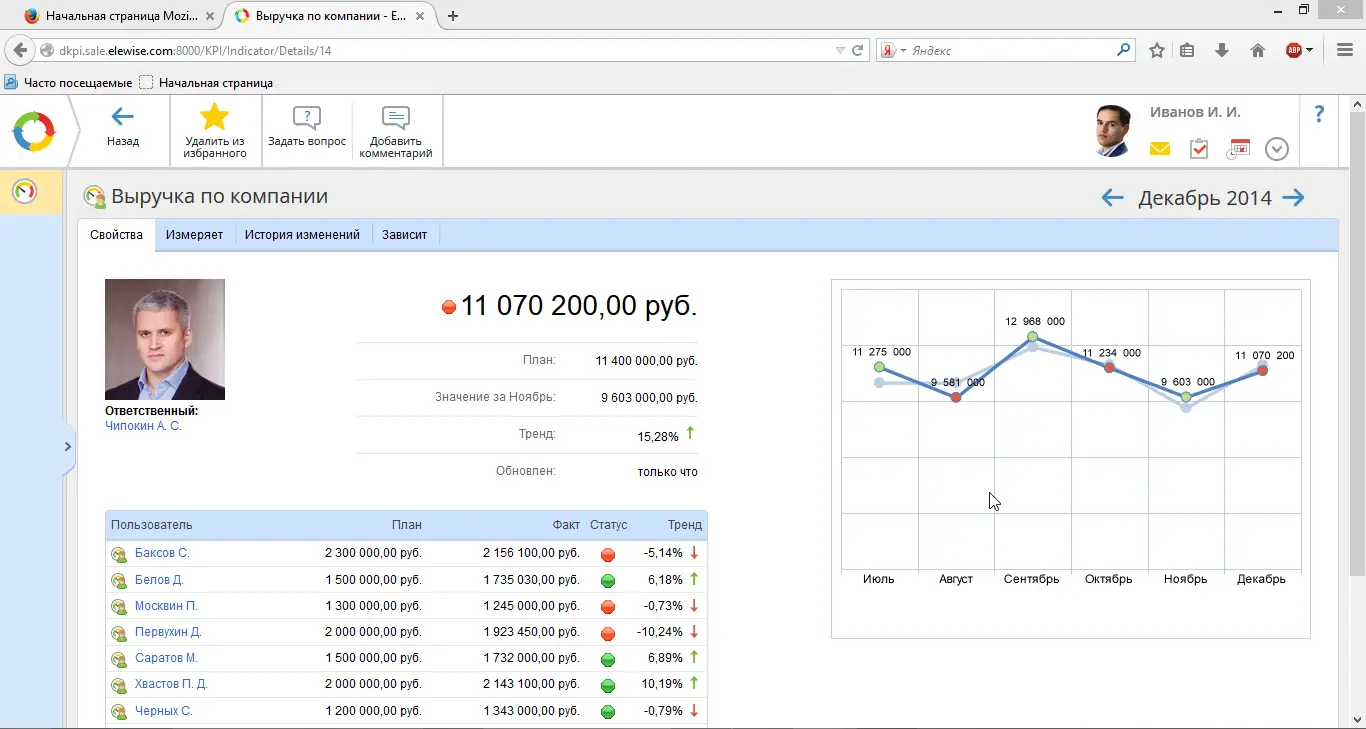The image size is (1366, 729).
Task: Click the Декабрь 2014 period label
Action: [x=1205, y=198]
